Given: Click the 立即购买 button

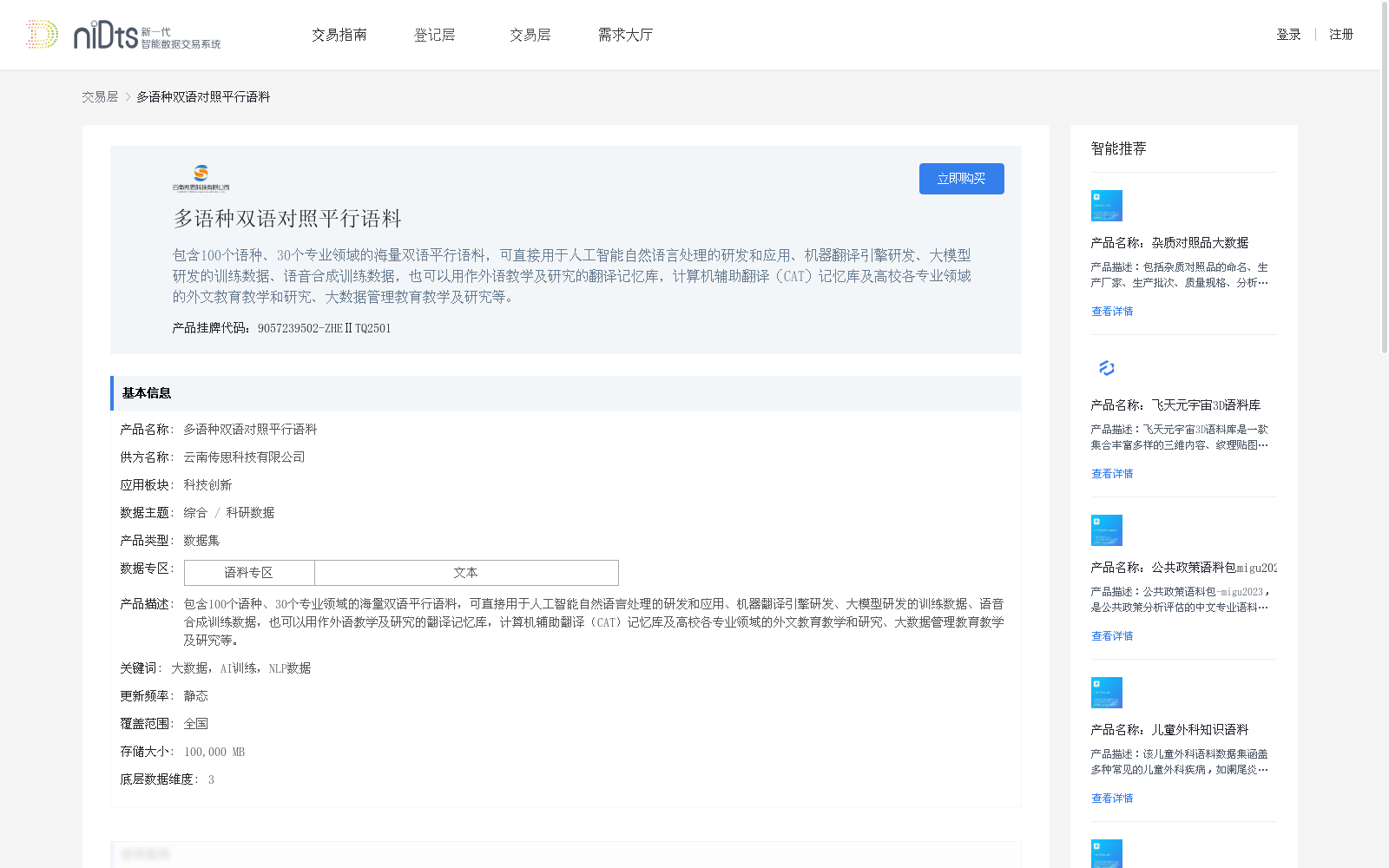Looking at the screenshot, I should pyautogui.click(x=962, y=179).
